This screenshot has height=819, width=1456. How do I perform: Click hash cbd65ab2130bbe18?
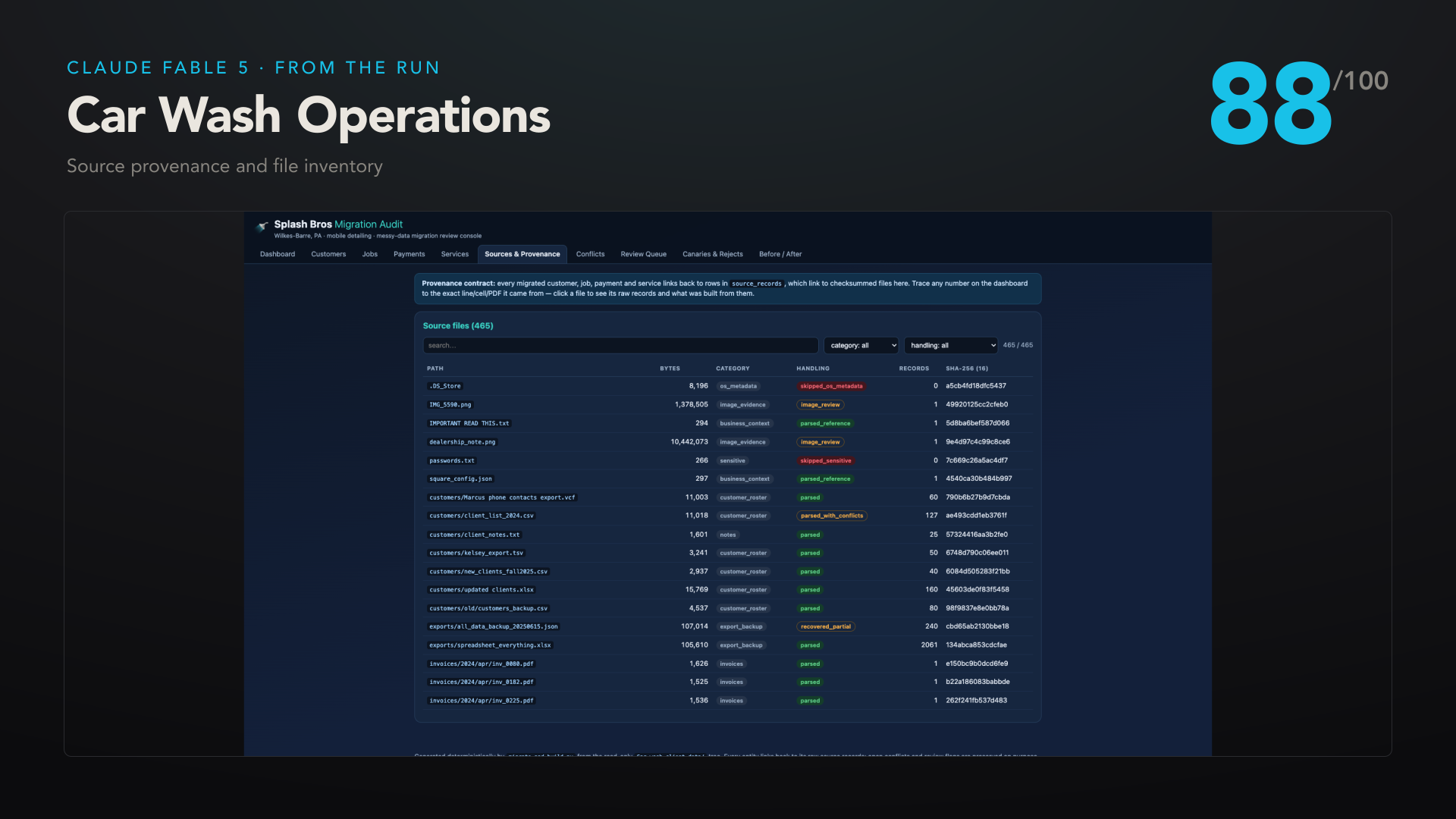pyautogui.click(x=977, y=626)
